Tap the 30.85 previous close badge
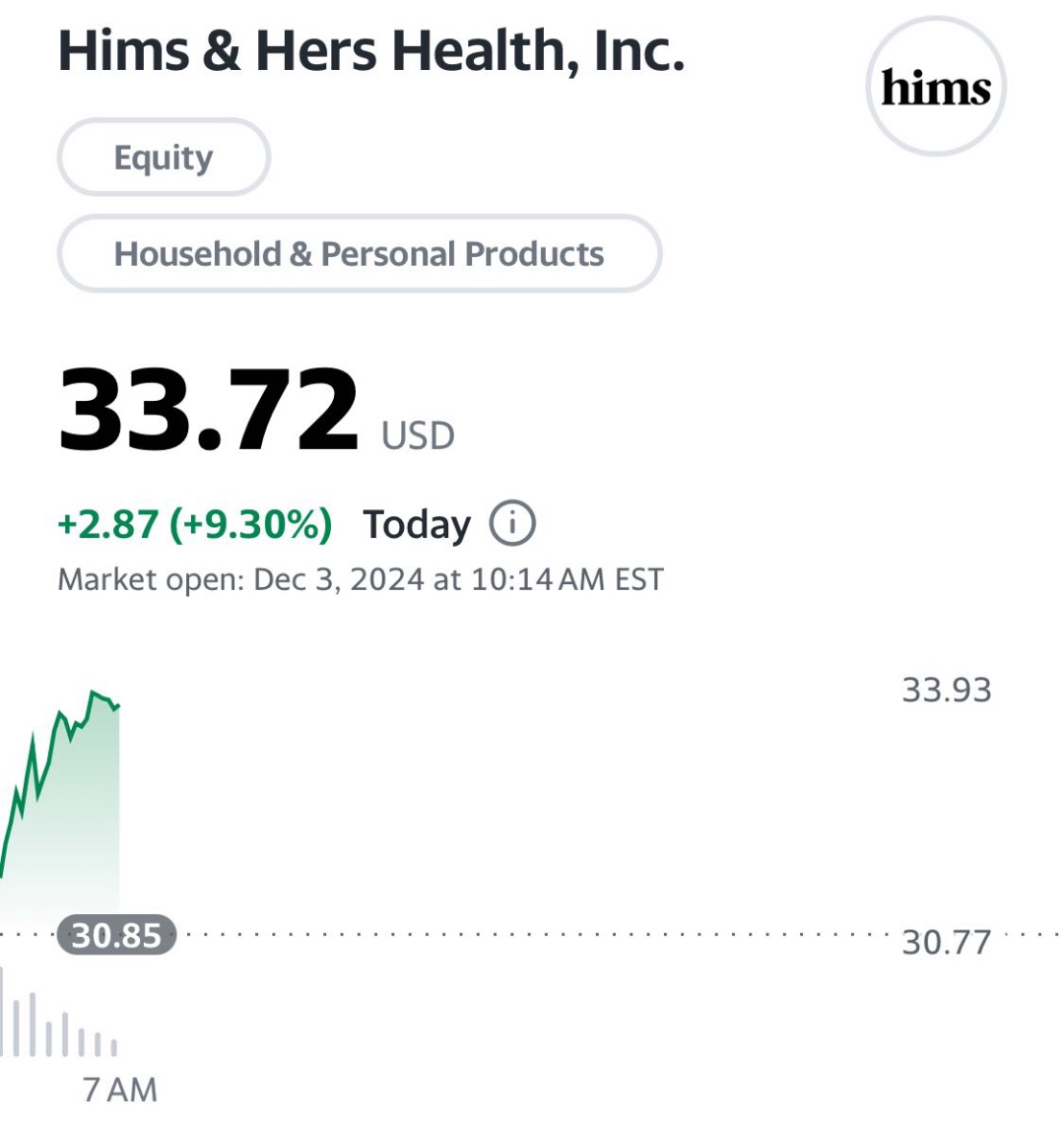Image resolution: width=1064 pixels, height=1126 pixels. coord(116,936)
